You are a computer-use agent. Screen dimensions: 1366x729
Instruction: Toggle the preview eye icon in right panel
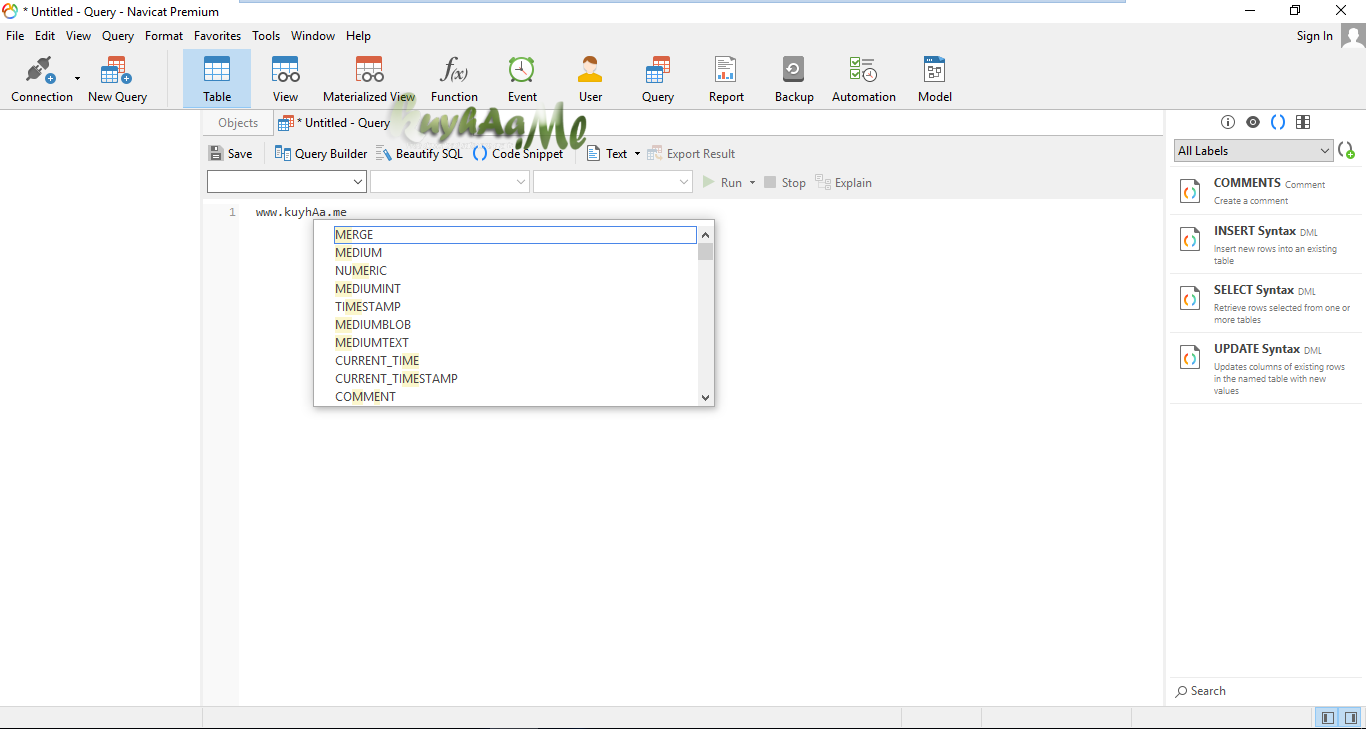coord(1253,121)
